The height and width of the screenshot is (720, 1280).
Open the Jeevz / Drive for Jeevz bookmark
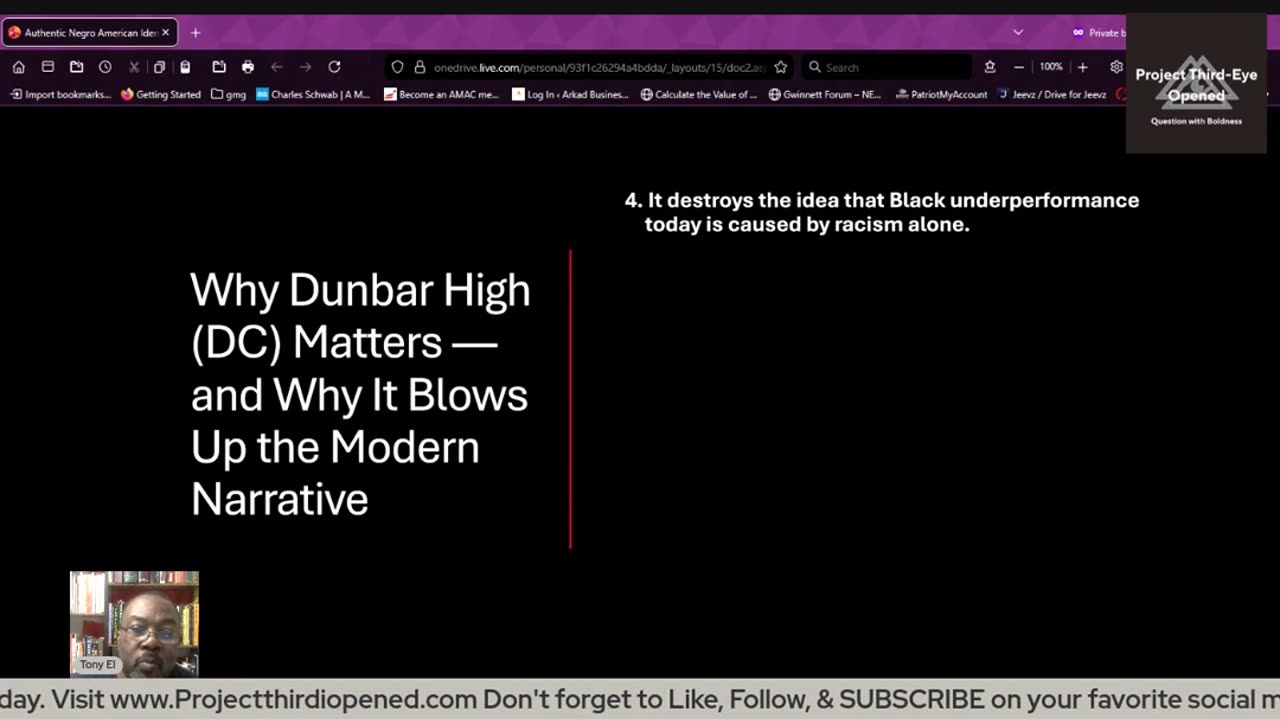(1053, 94)
